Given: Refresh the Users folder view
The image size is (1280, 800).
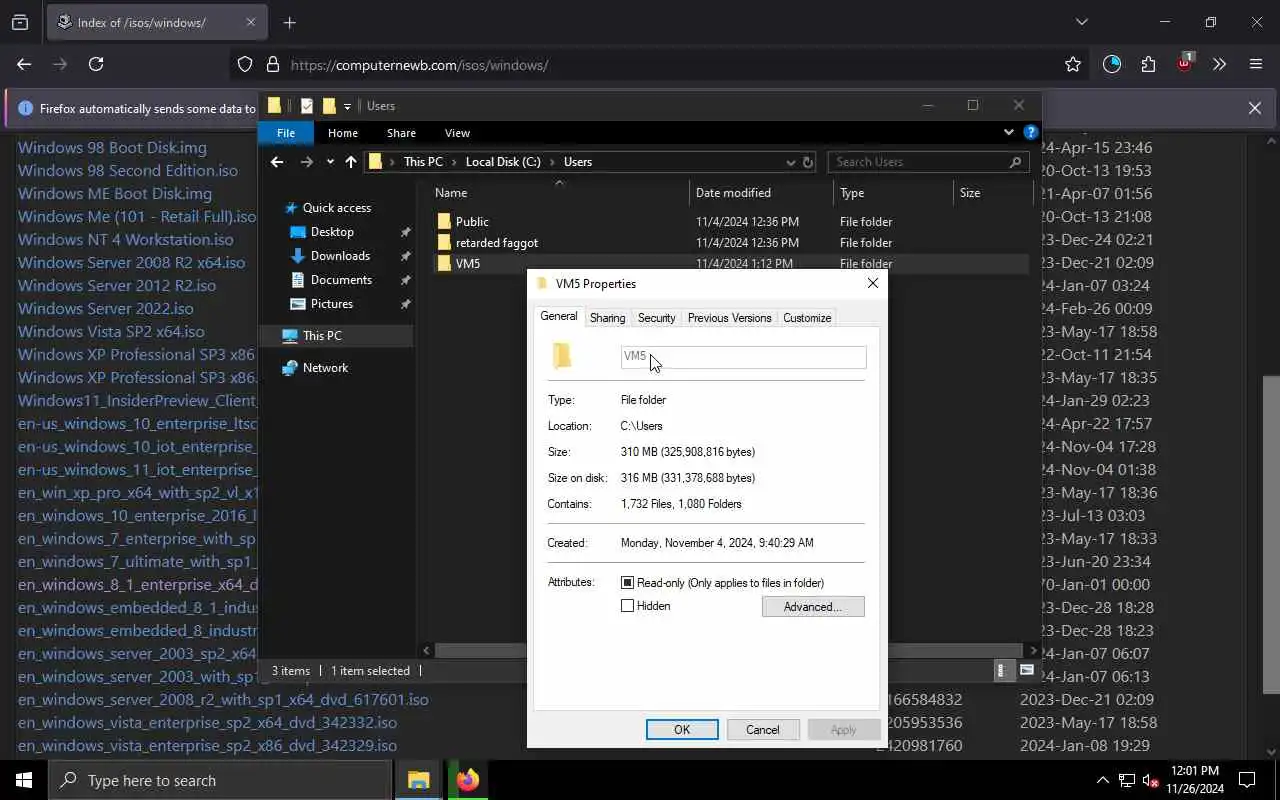Looking at the screenshot, I should (x=808, y=162).
